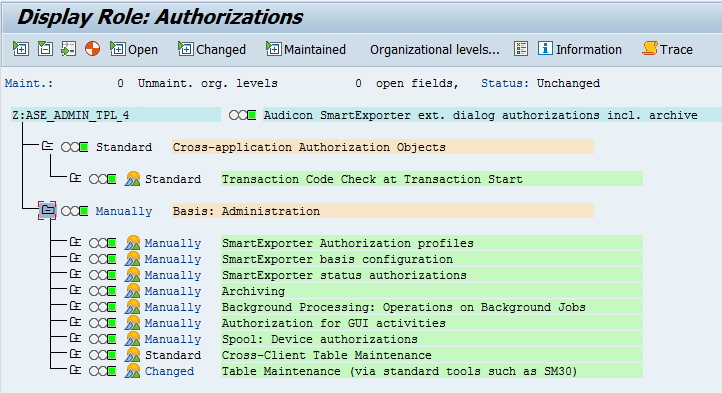Click object icon of SmartExporter basis configuration
Screen dimensions: 722x393
pos(132,258)
